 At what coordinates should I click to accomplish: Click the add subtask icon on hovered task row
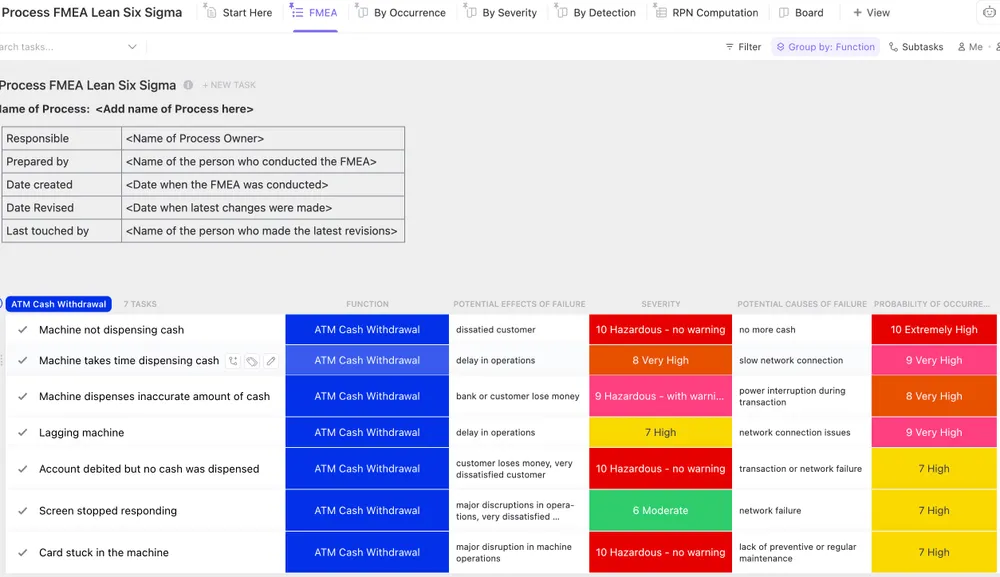tap(233, 360)
